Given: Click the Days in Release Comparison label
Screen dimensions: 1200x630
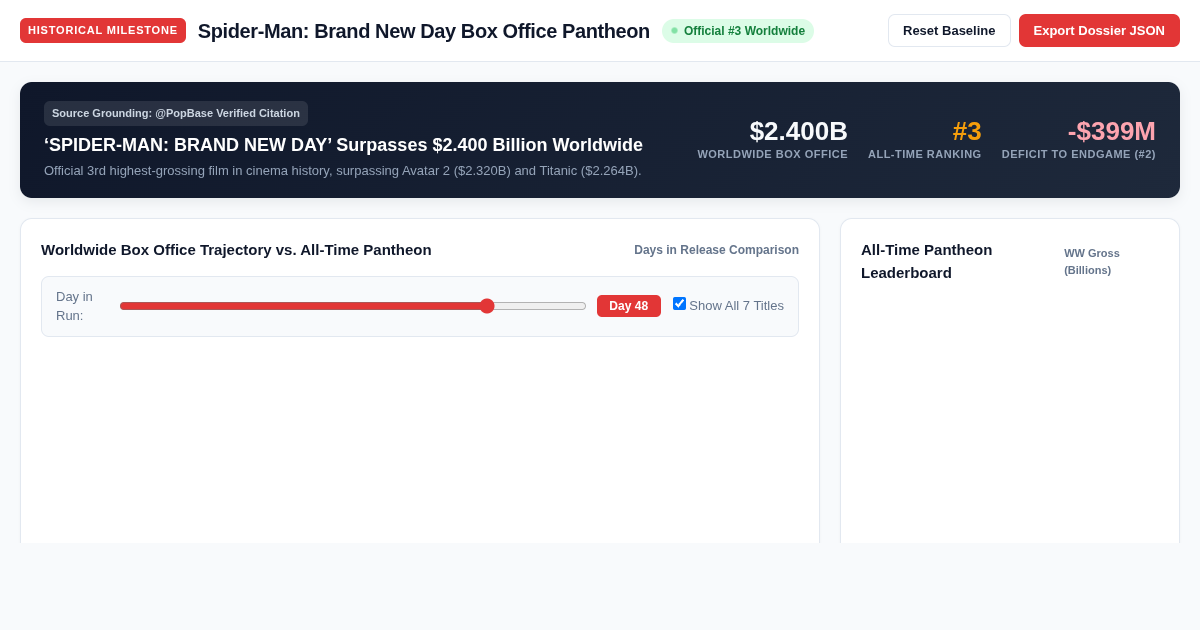Looking at the screenshot, I should tap(716, 250).
